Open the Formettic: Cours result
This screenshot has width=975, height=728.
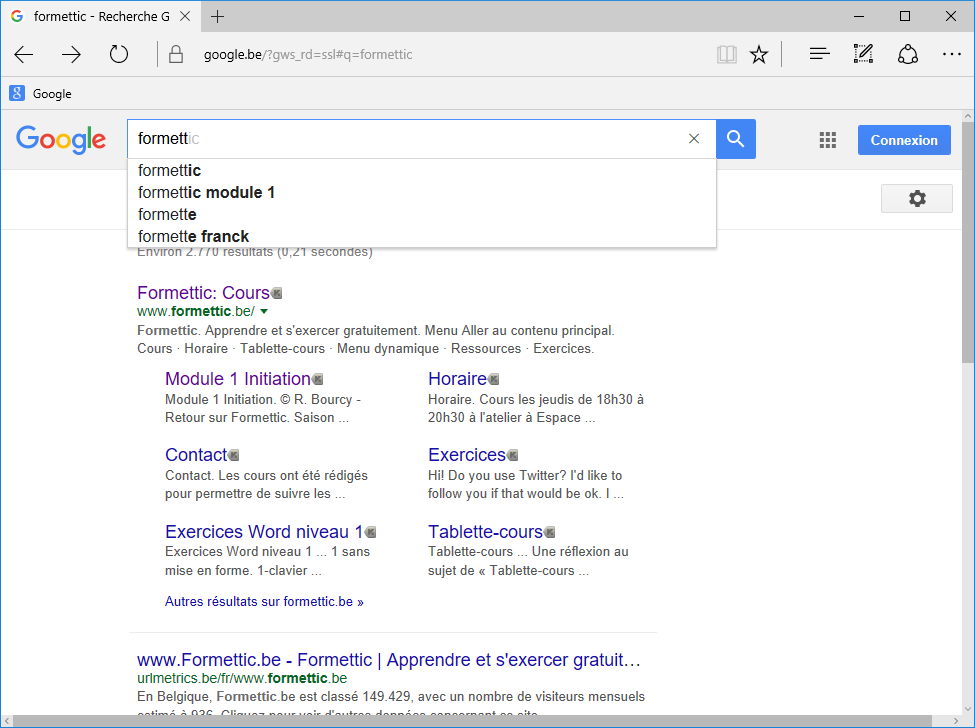tap(203, 293)
